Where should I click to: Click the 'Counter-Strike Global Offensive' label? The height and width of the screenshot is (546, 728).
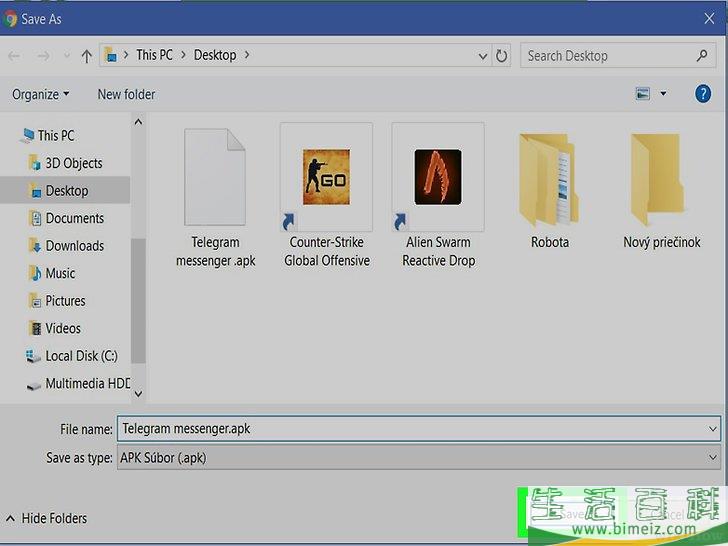click(x=327, y=251)
